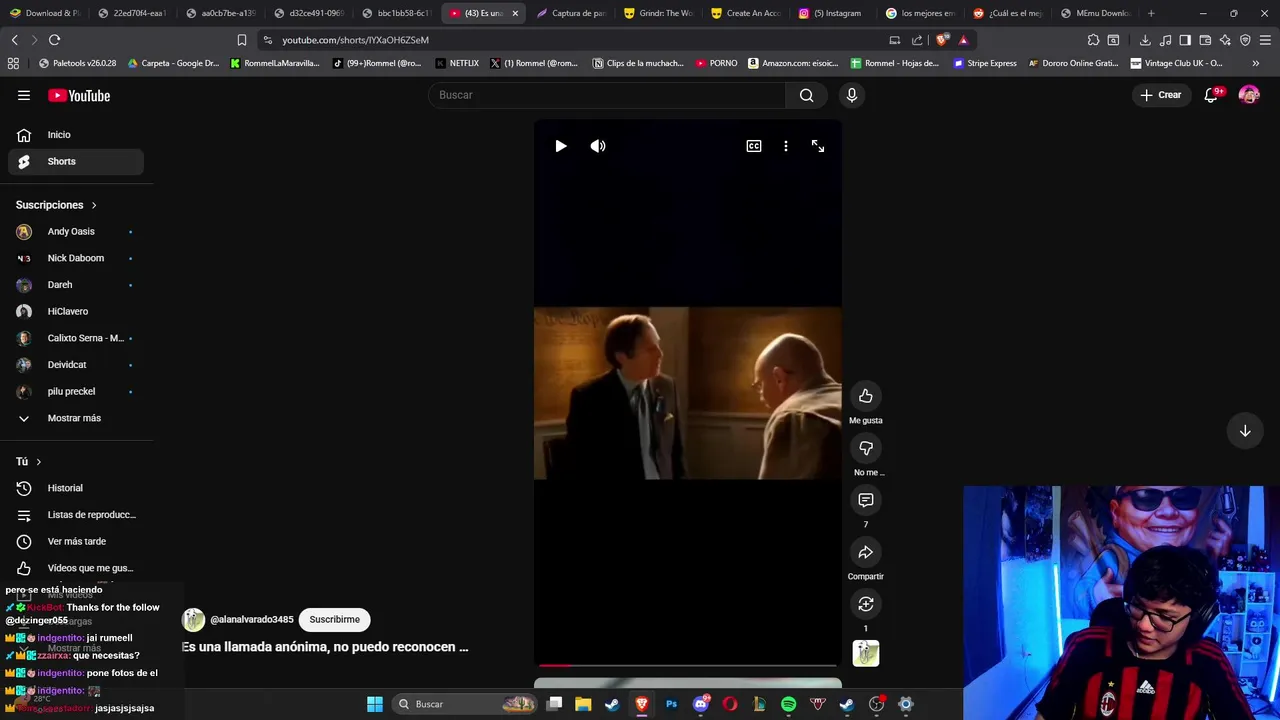
Task: Start voice search with the microphone
Action: [852, 95]
